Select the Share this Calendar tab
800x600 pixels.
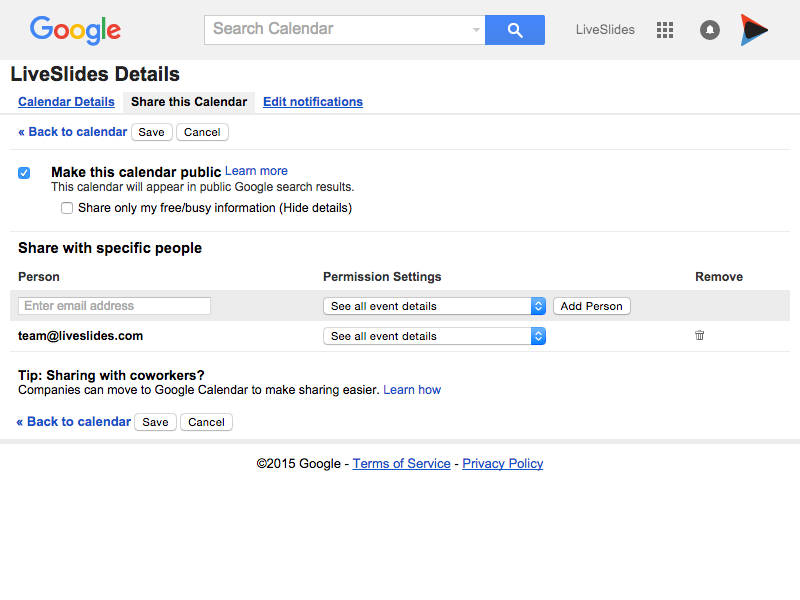click(x=189, y=102)
